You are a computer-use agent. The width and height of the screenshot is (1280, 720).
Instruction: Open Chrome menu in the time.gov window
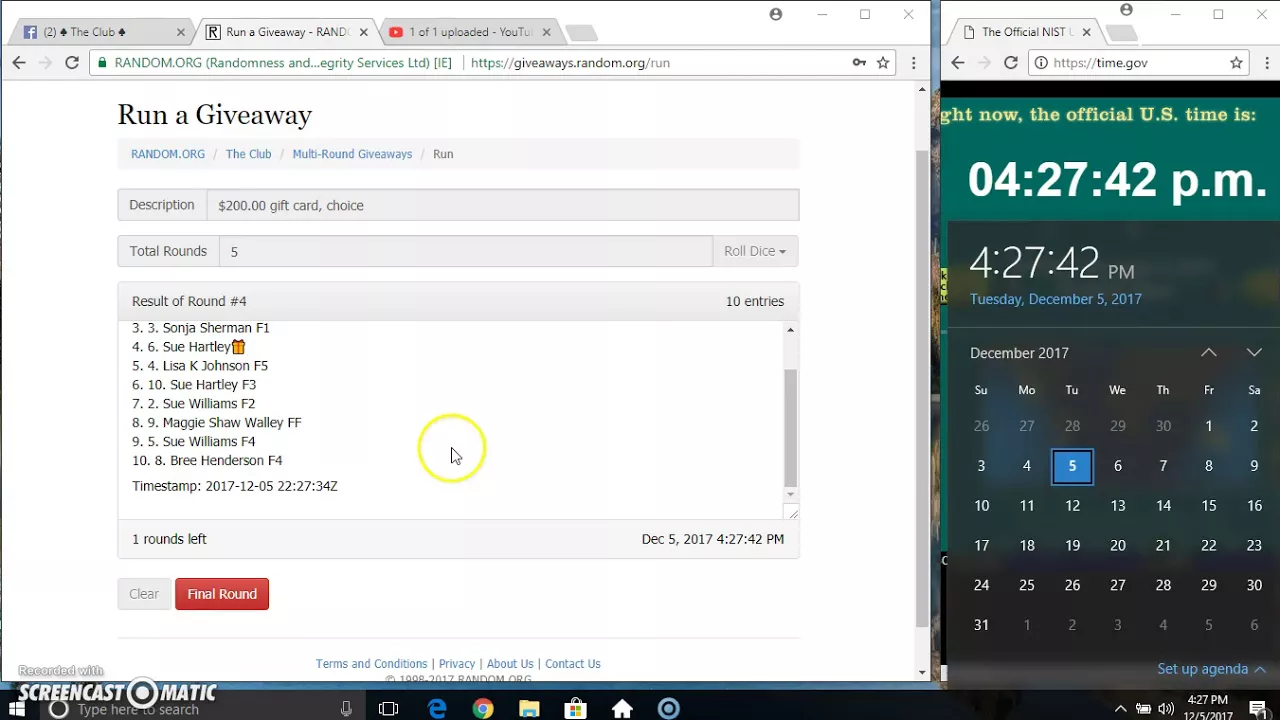tap(1266, 62)
